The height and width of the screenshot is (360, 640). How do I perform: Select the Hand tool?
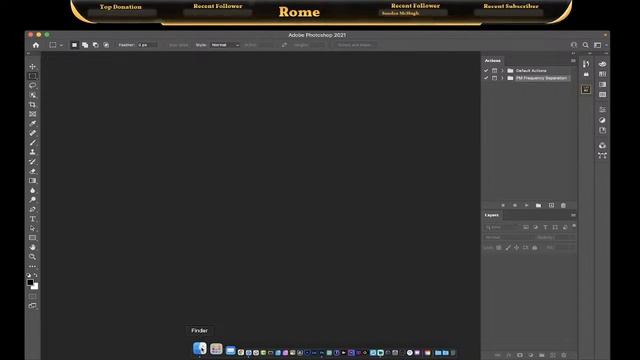(33, 247)
